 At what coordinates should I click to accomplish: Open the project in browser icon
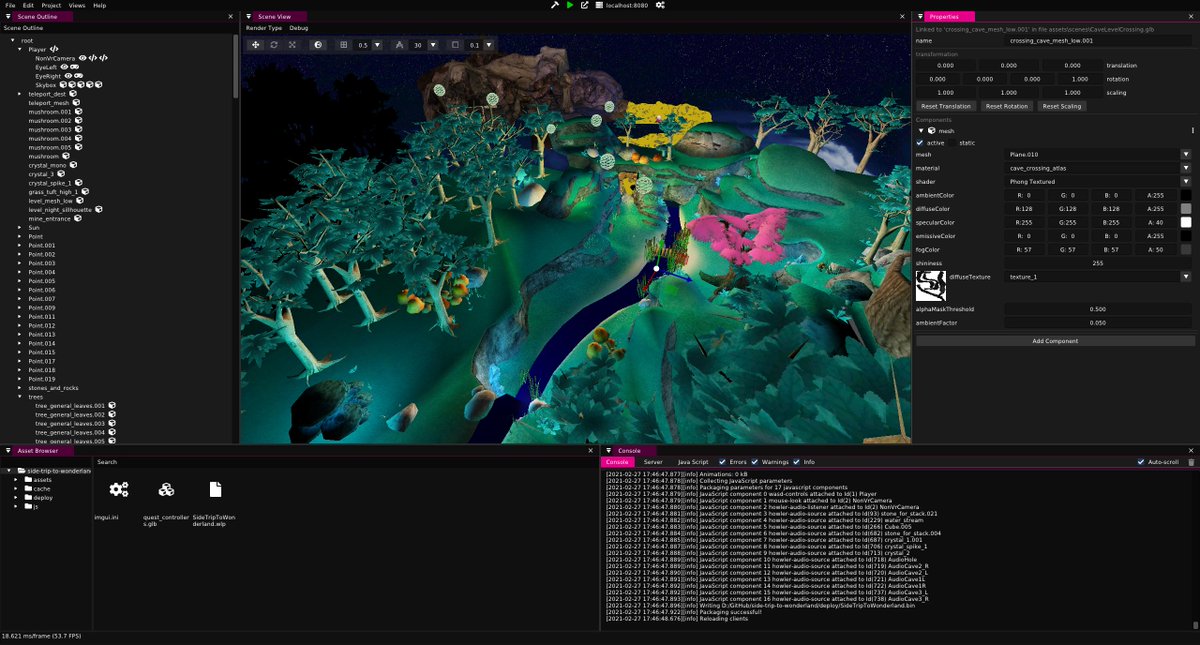coord(584,5)
